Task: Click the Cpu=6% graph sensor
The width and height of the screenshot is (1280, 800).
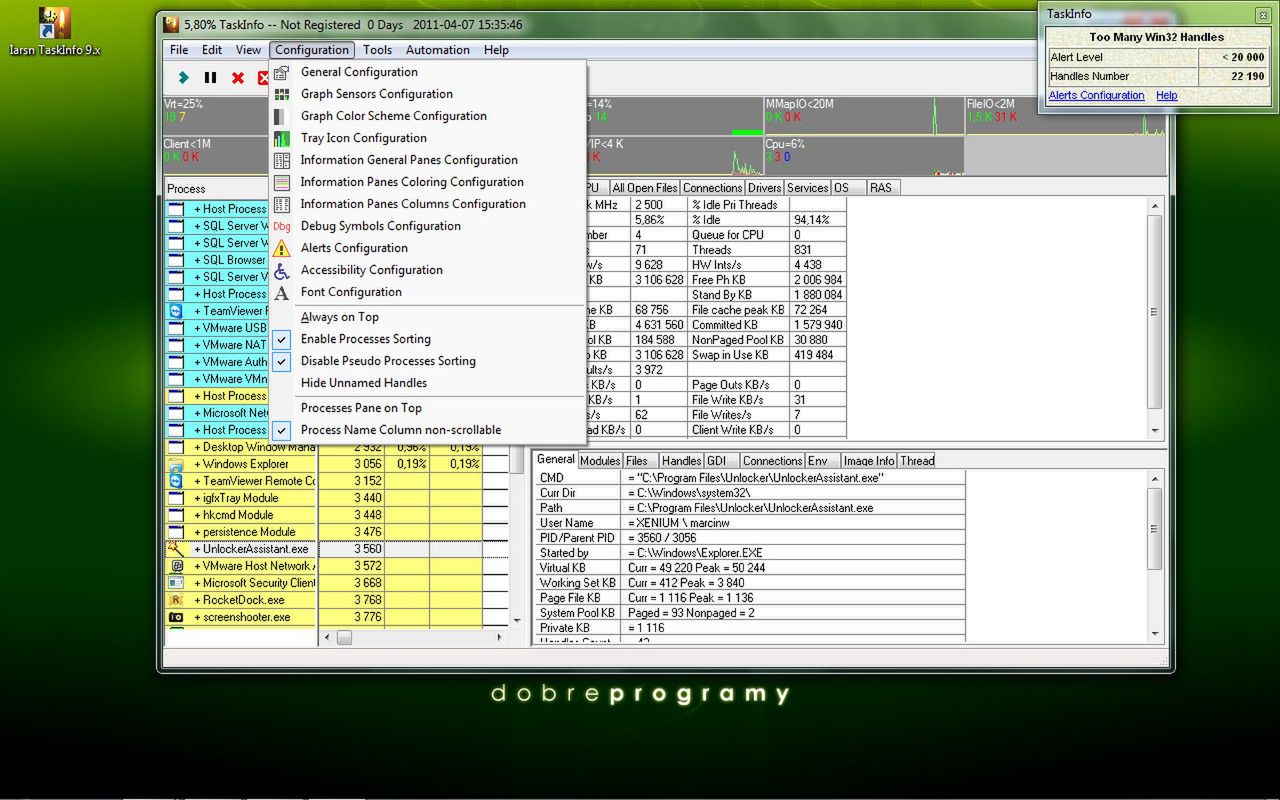Action: (x=864, y=156)
